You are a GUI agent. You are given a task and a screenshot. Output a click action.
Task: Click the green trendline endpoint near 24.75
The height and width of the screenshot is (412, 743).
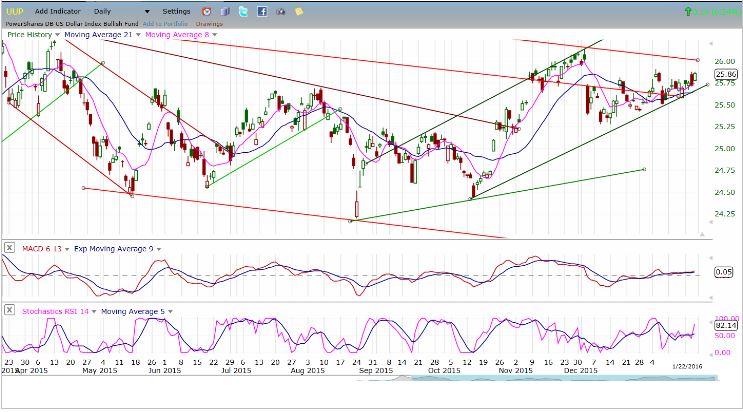click(x=644, y=169)
